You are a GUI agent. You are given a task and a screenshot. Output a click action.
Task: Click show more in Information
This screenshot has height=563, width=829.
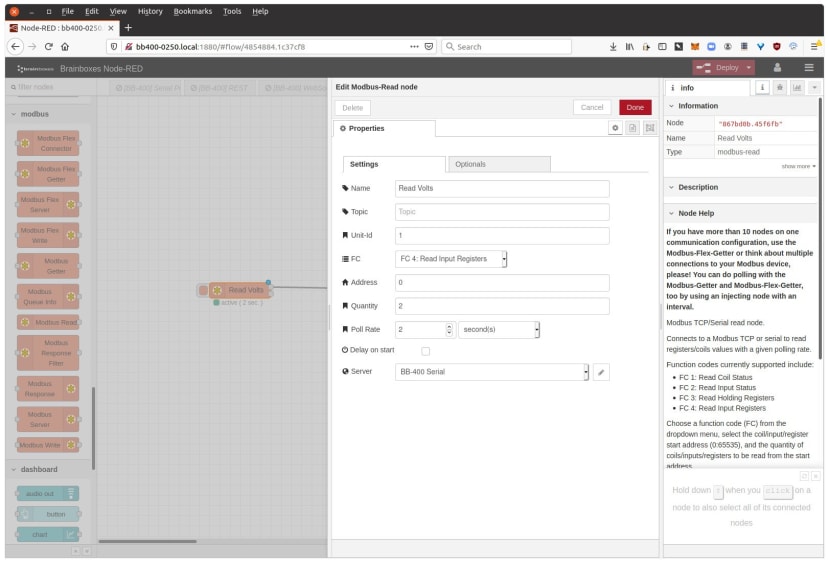(x=798, y=167)
